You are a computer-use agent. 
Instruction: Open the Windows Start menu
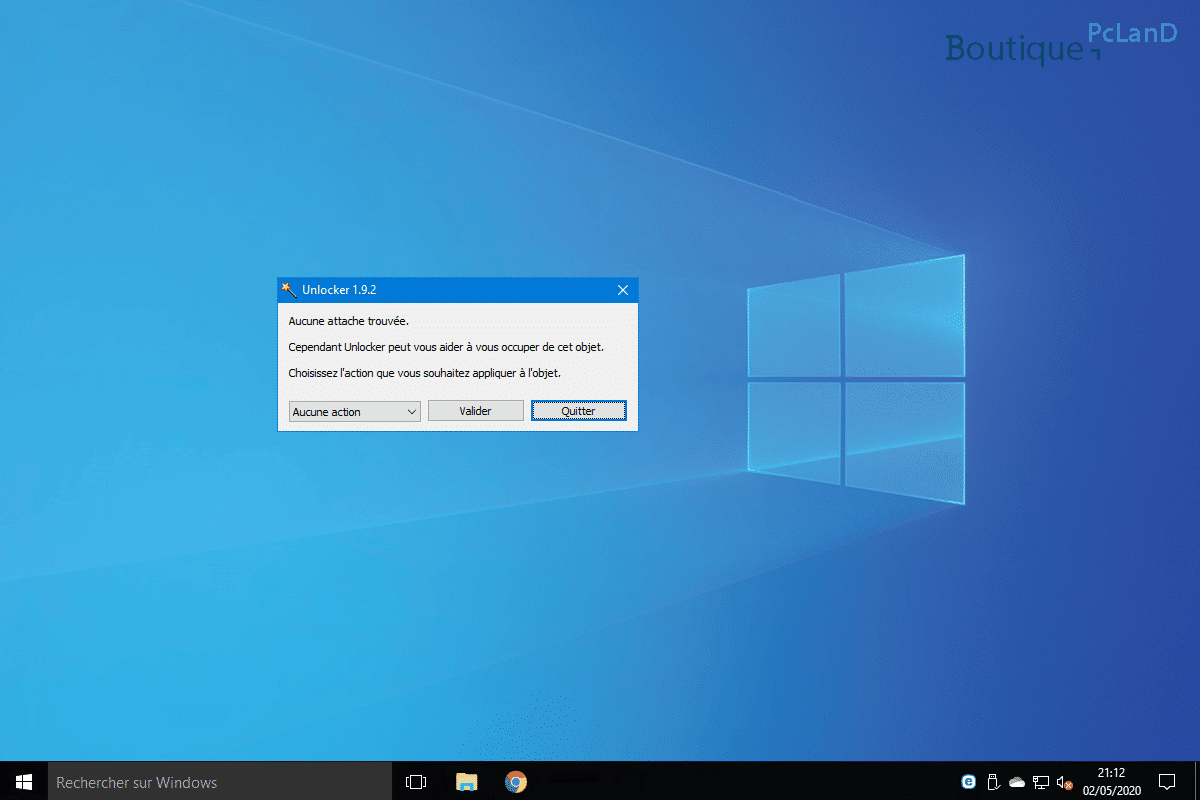[x=24, y=782]
